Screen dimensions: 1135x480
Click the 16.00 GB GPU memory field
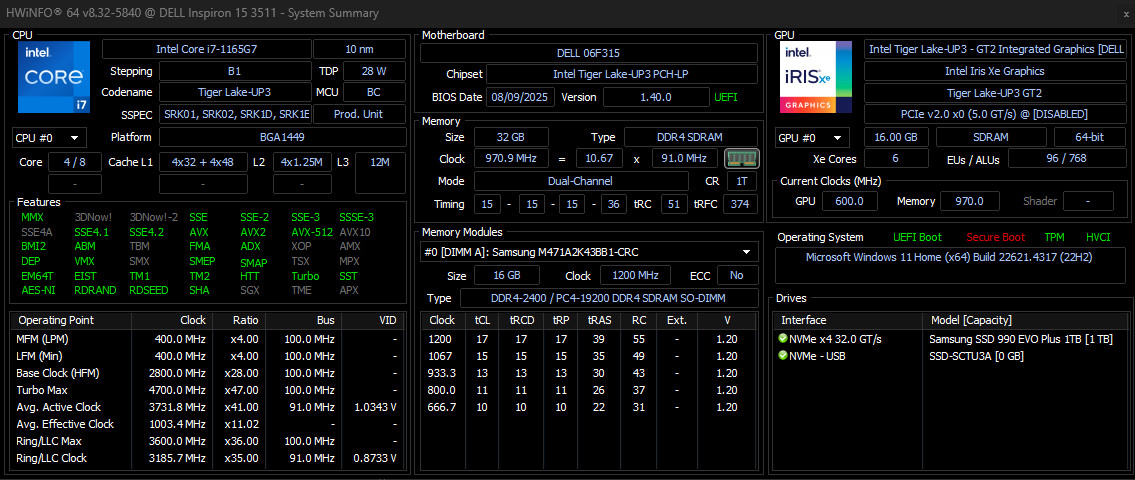tap(896, 138)
